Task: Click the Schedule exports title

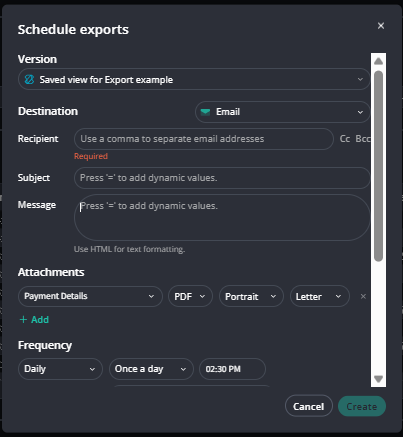Action: (x=73, y=29)
